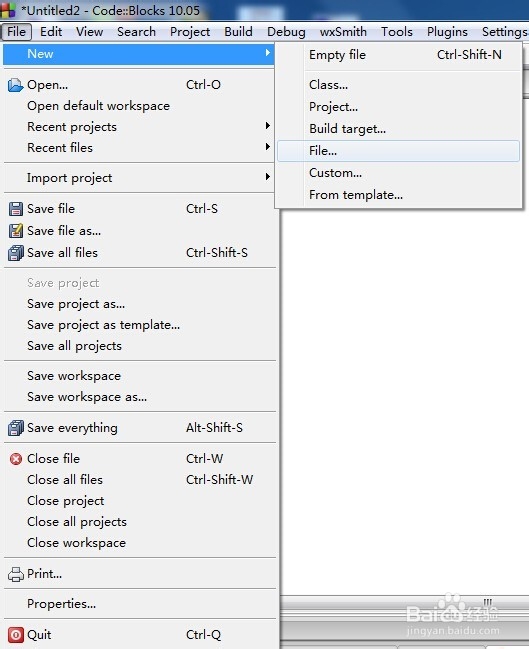Open the wxSmith menu
Viewport: 529px width, 649px height.
(x=343, y=32)
